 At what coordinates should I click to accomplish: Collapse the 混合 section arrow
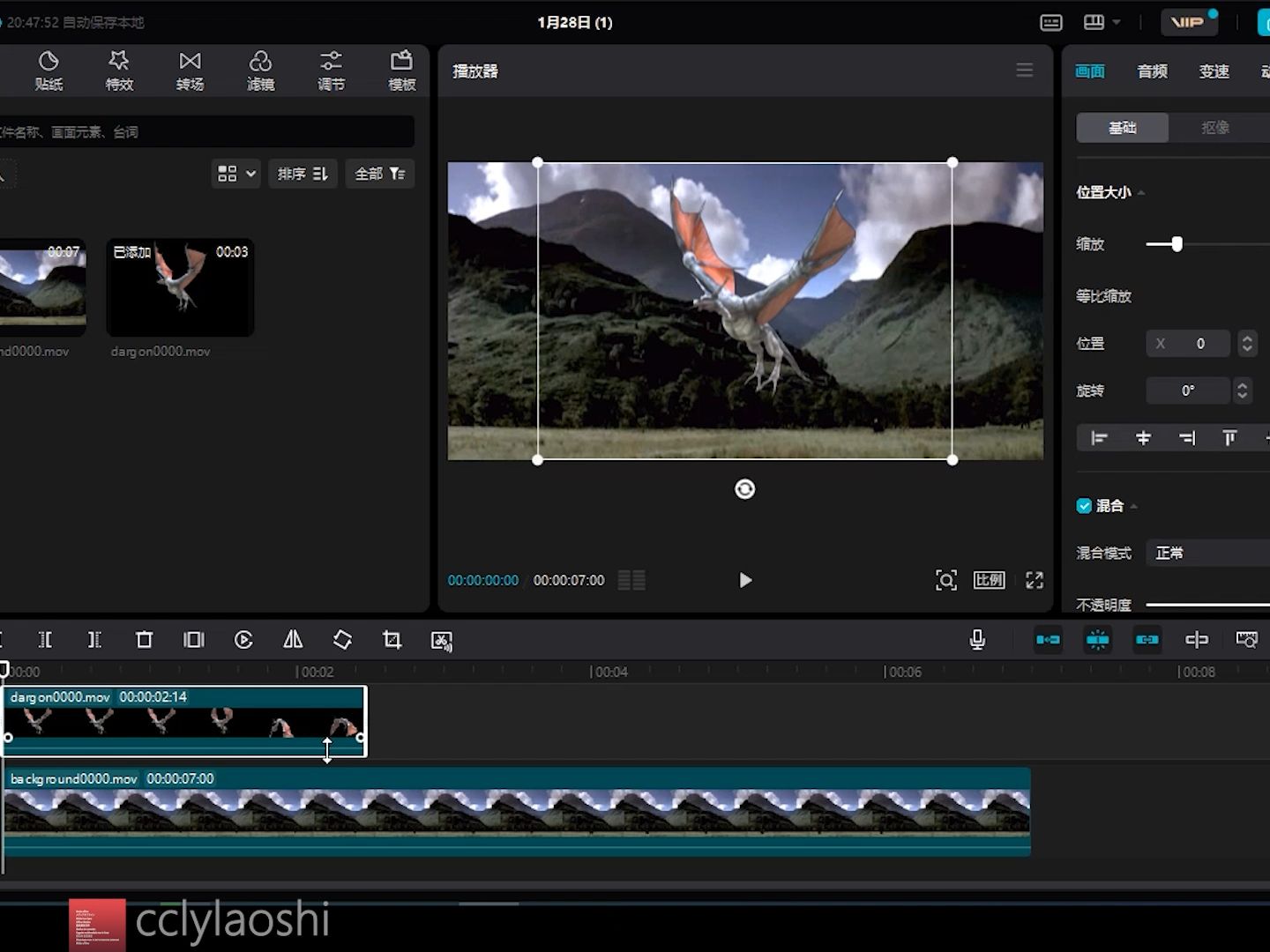[1134, 506]
